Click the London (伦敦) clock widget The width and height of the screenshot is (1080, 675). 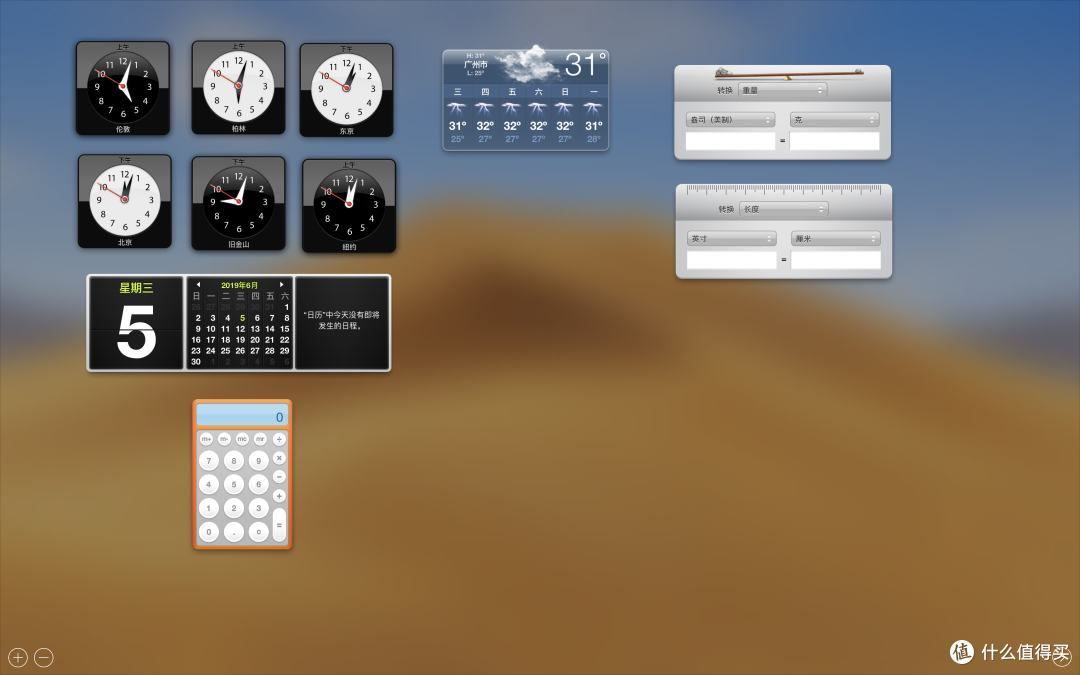[123, 87]
